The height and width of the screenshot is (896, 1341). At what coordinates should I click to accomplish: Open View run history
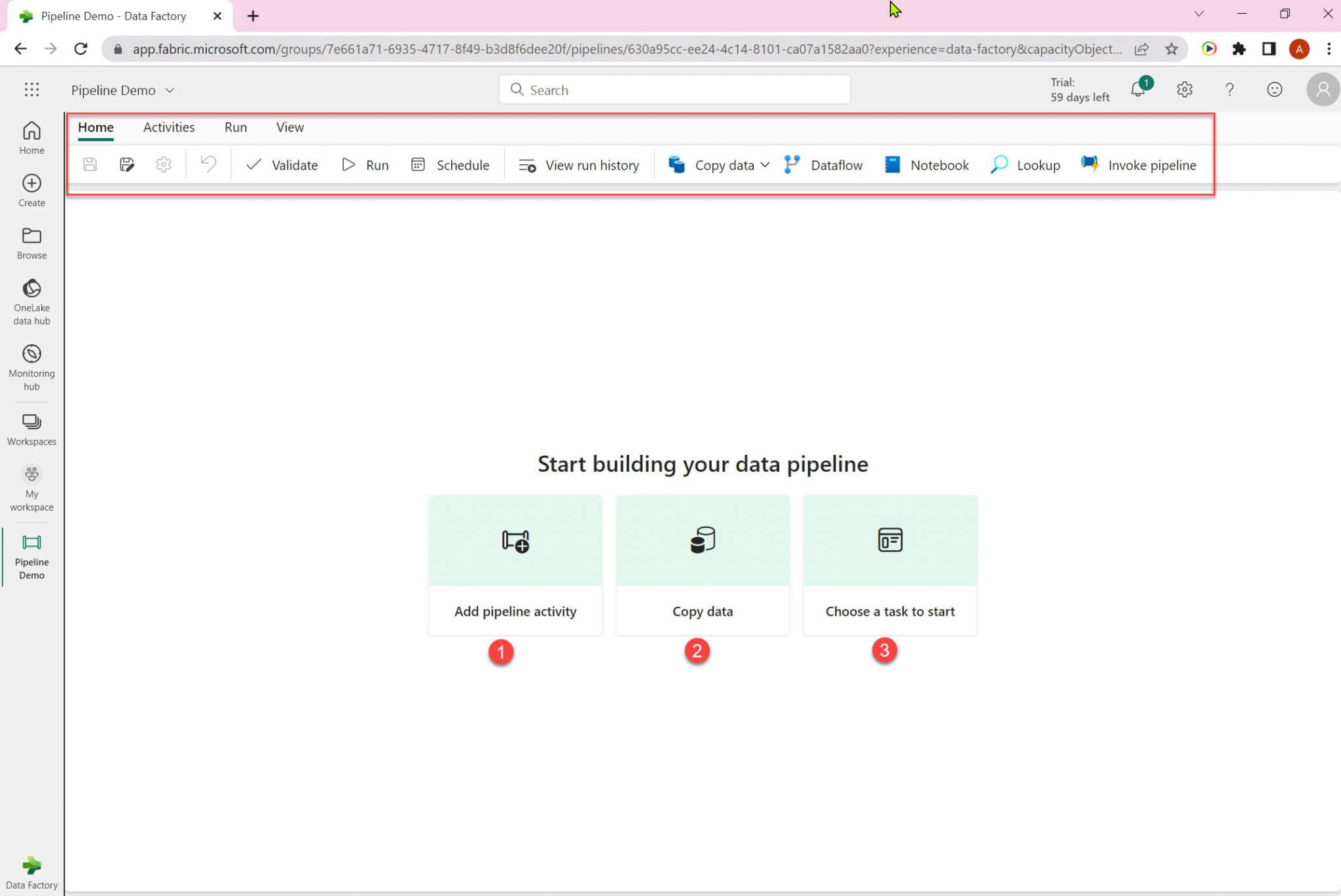pyautogui.click(x=579, y=165)
